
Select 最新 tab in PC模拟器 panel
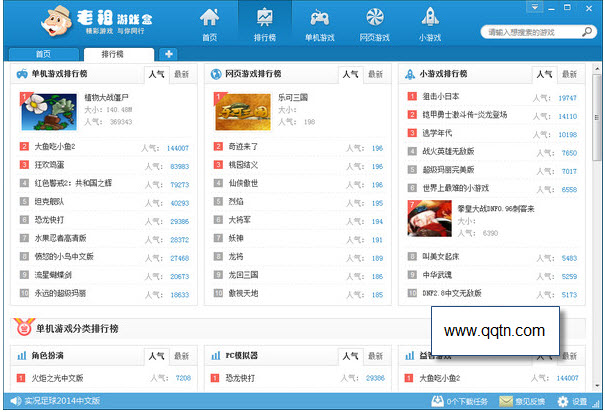click(x=375, y=356)
